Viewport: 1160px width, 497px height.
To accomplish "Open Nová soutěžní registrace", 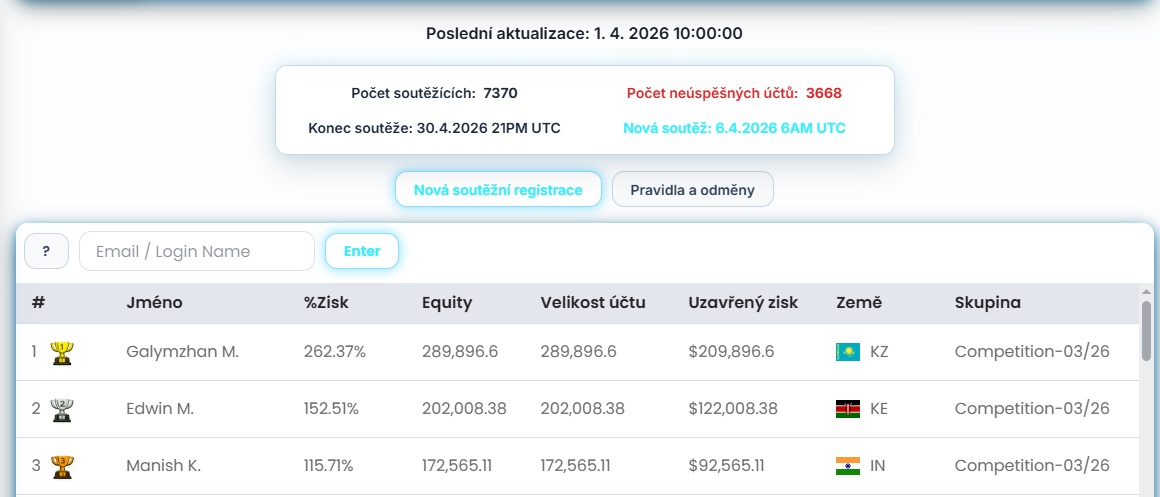I will 498,189.
